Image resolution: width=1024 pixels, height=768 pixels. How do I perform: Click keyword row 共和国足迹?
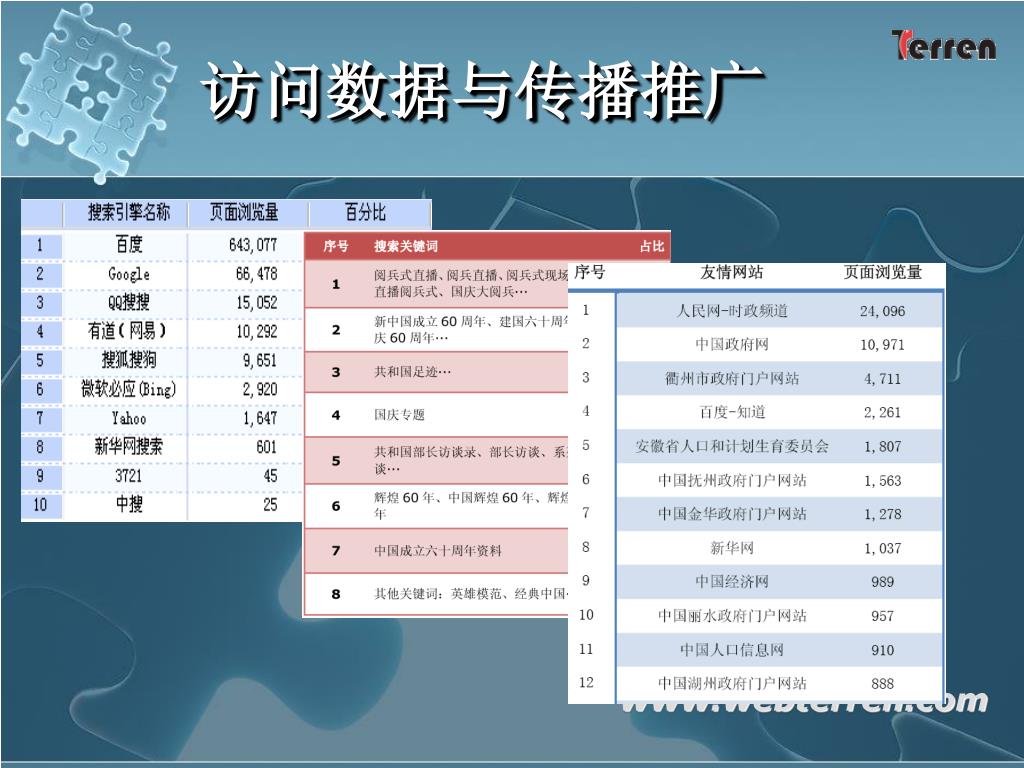[436, 372]
